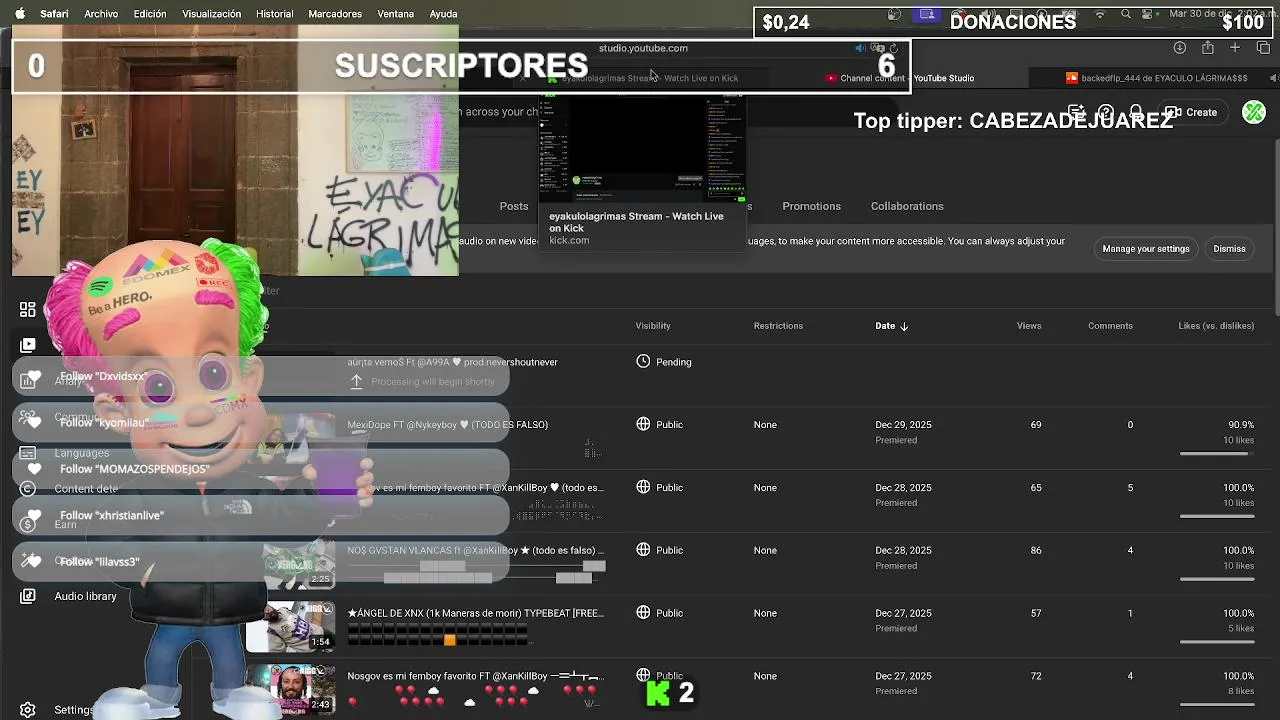Screen dimensions: 1280x720
Task: Switch to the Collaborations tab
Action: coord(907,206)
